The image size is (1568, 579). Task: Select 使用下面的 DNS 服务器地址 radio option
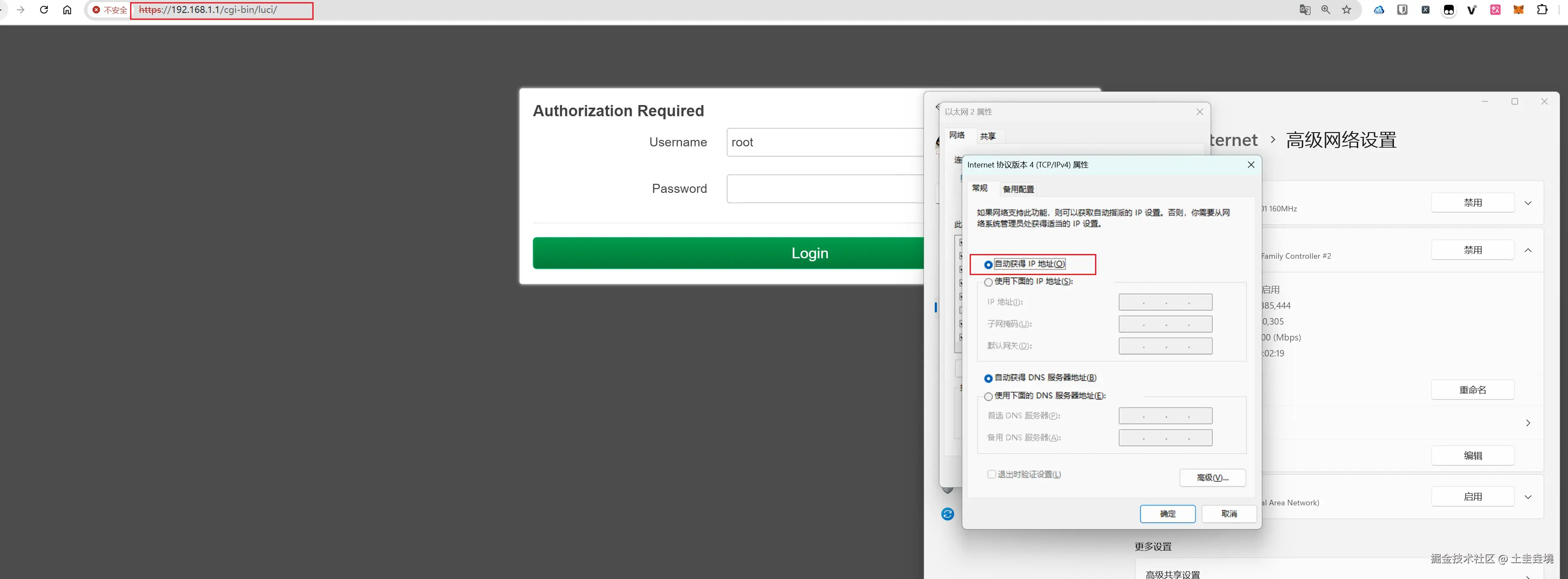pyautogui.click(x=988, y=396)
